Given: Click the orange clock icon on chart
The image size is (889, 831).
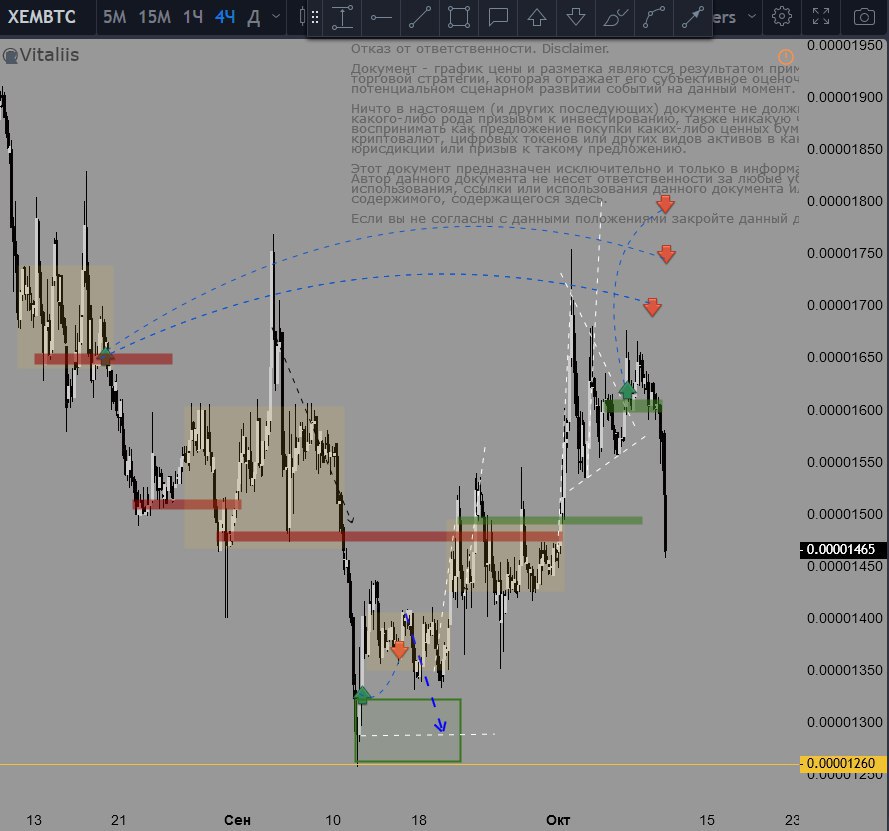Looking at the screenshot, I should [x=785, y=57].
